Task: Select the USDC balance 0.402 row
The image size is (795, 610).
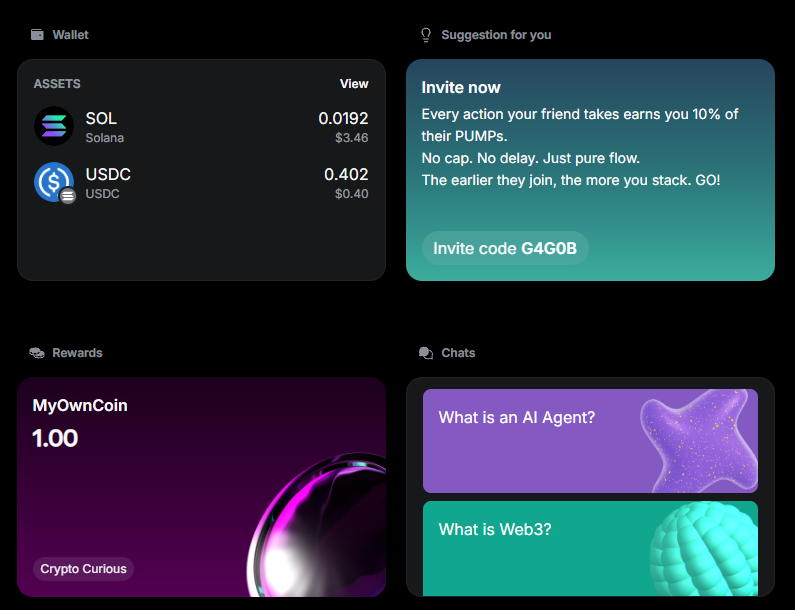Action: pos(201,182)
